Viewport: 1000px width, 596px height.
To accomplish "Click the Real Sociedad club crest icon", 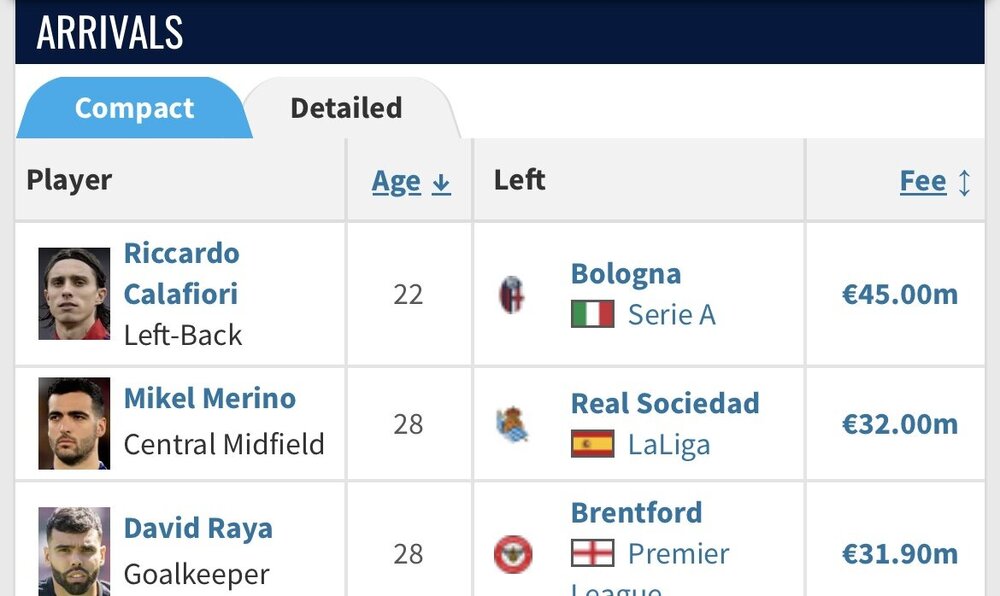I will click(x=512, y=425).
